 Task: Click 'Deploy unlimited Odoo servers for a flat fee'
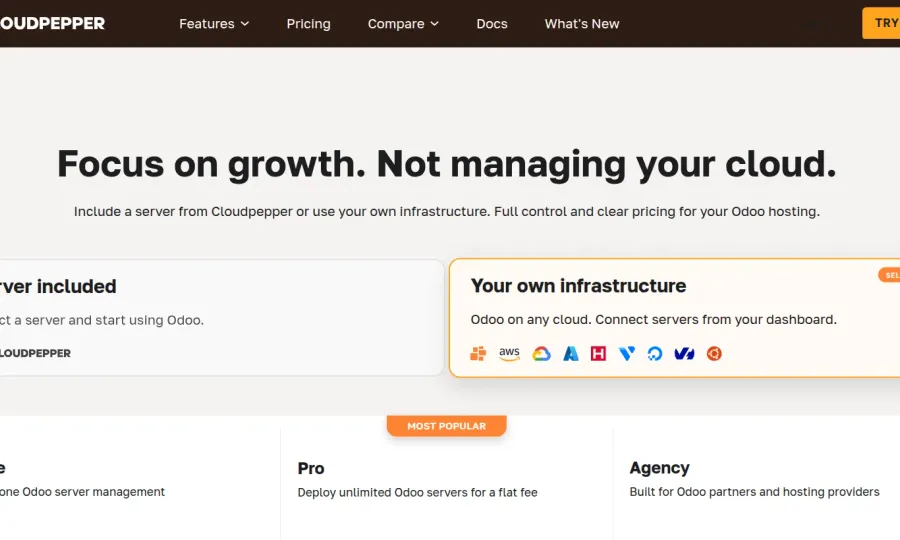417,492
